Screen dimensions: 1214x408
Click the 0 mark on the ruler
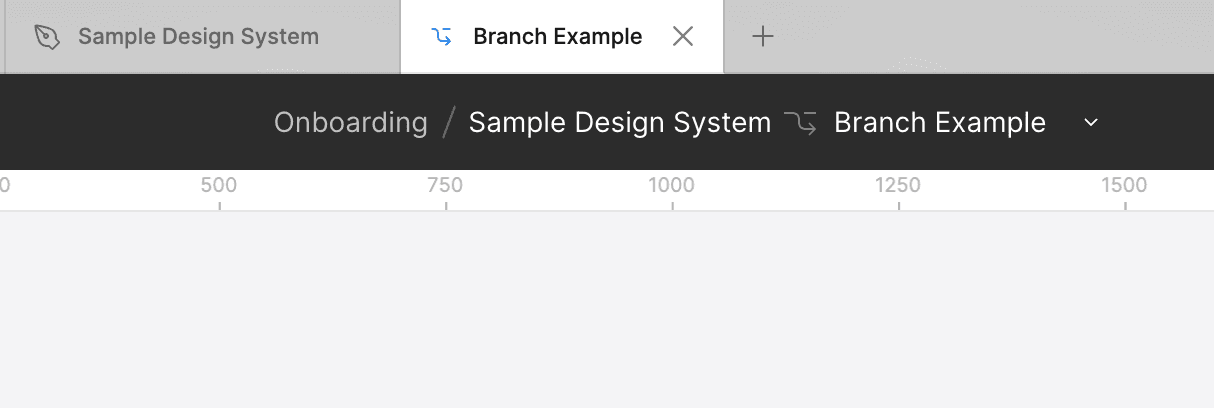click(4, 185)
